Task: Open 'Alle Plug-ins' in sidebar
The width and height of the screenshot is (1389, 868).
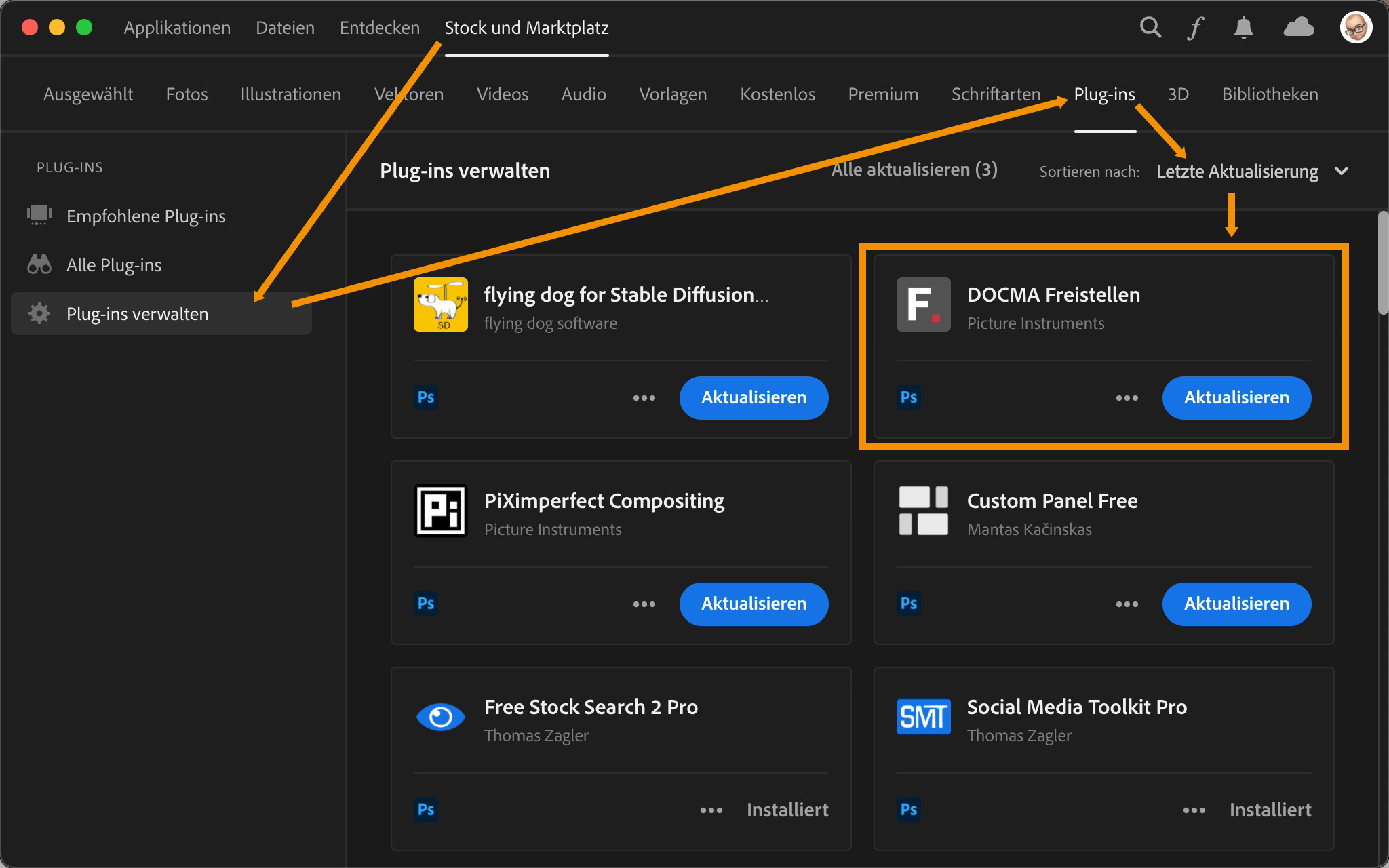Action: point(114,265)
